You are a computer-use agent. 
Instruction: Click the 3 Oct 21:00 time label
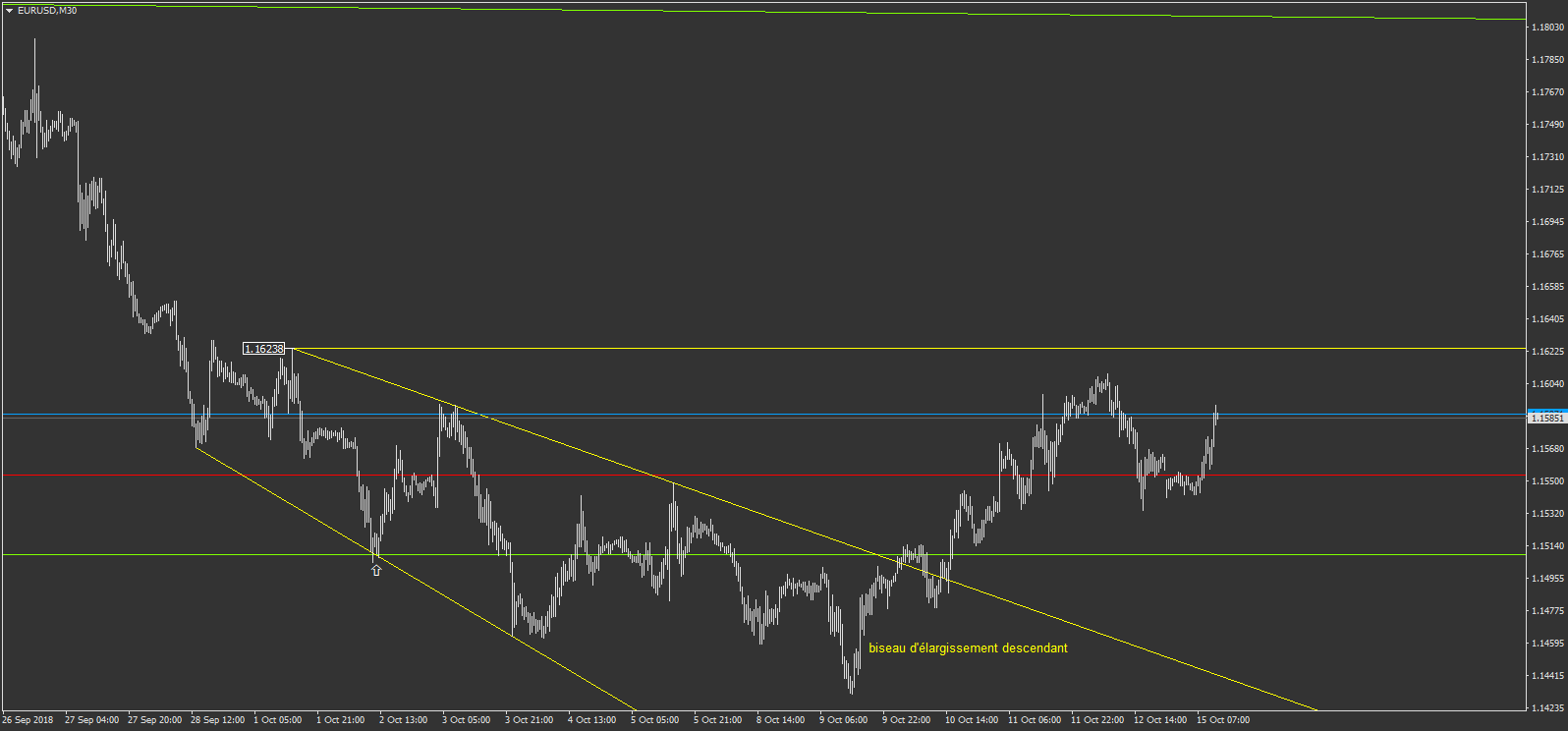point(530,720)
